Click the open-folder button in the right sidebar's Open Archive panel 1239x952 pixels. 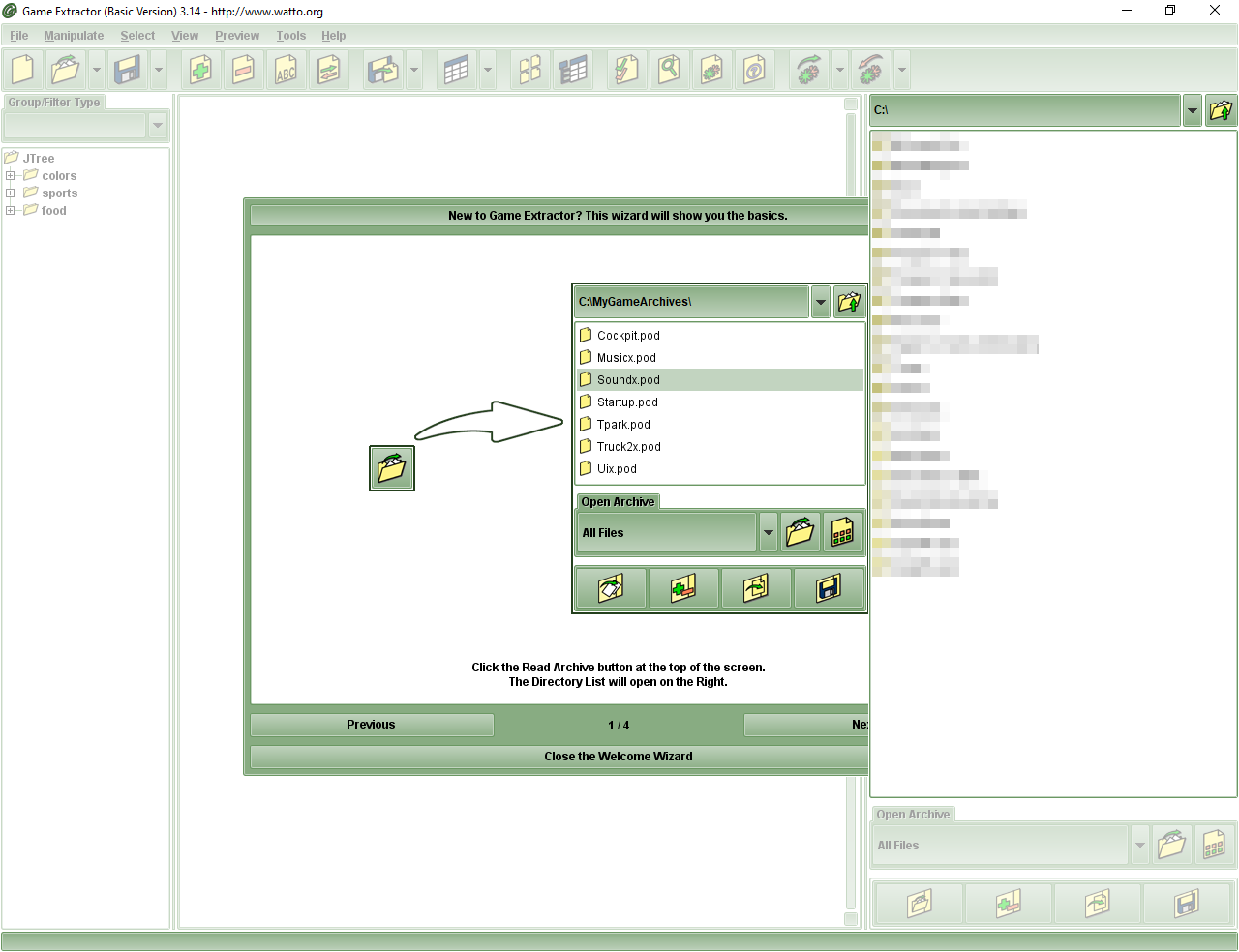coord(1172,845)
